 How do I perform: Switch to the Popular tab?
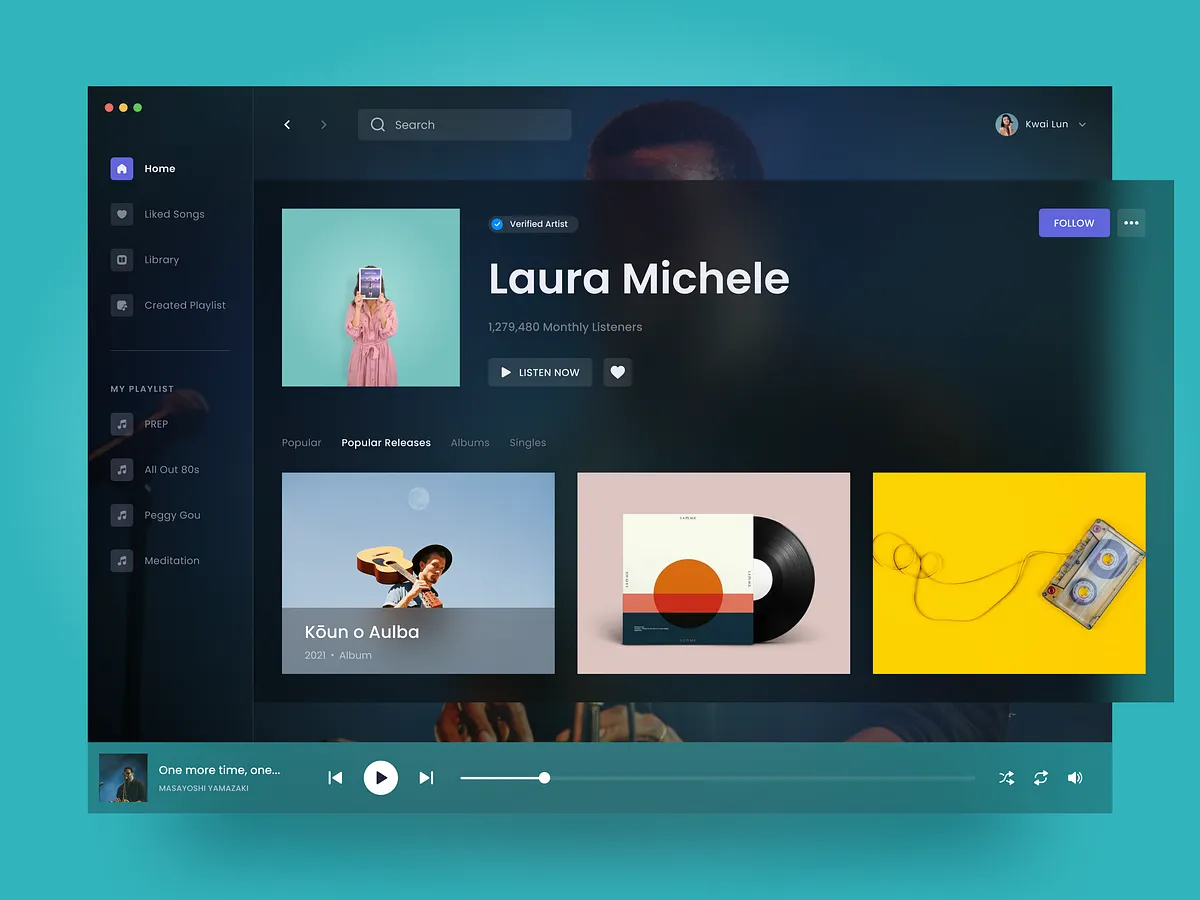point(302,443)
